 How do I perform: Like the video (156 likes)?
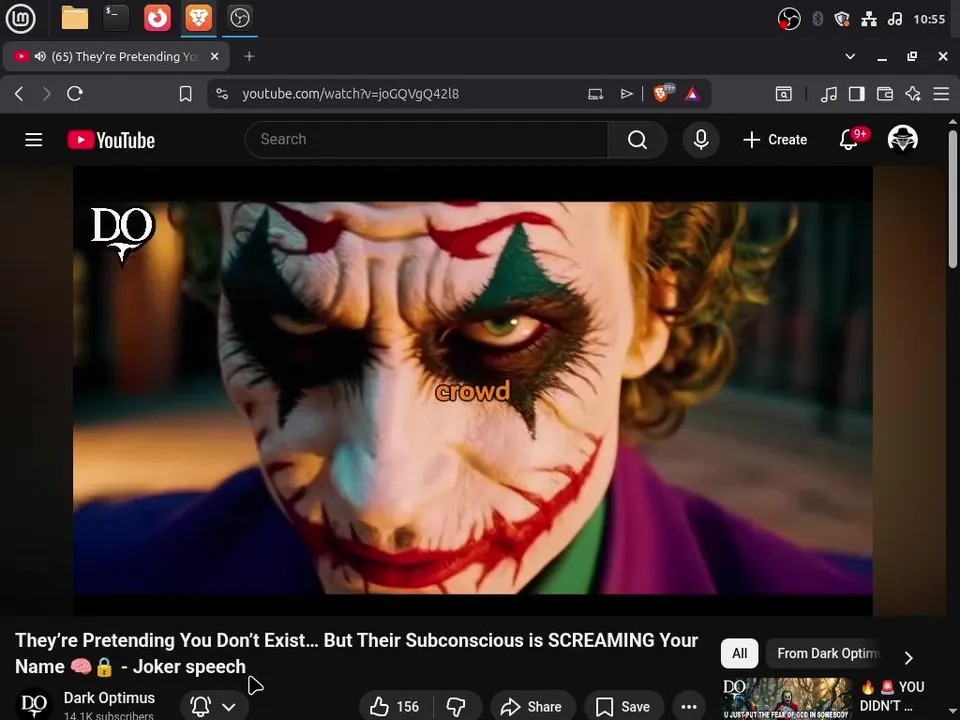click(395, 707)
